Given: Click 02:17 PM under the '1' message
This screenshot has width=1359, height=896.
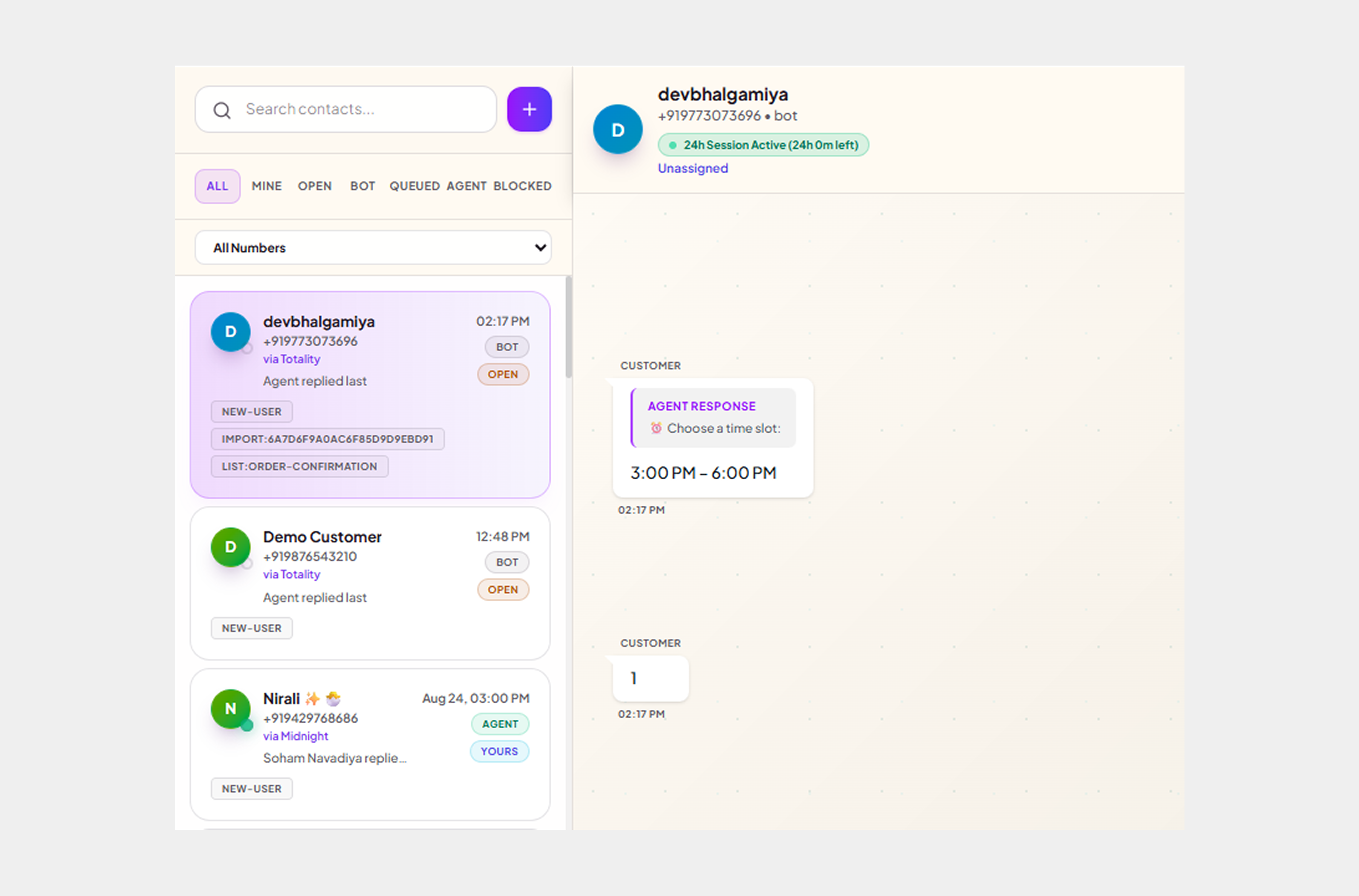Looking at the screenshot, I should pos(641,714).
